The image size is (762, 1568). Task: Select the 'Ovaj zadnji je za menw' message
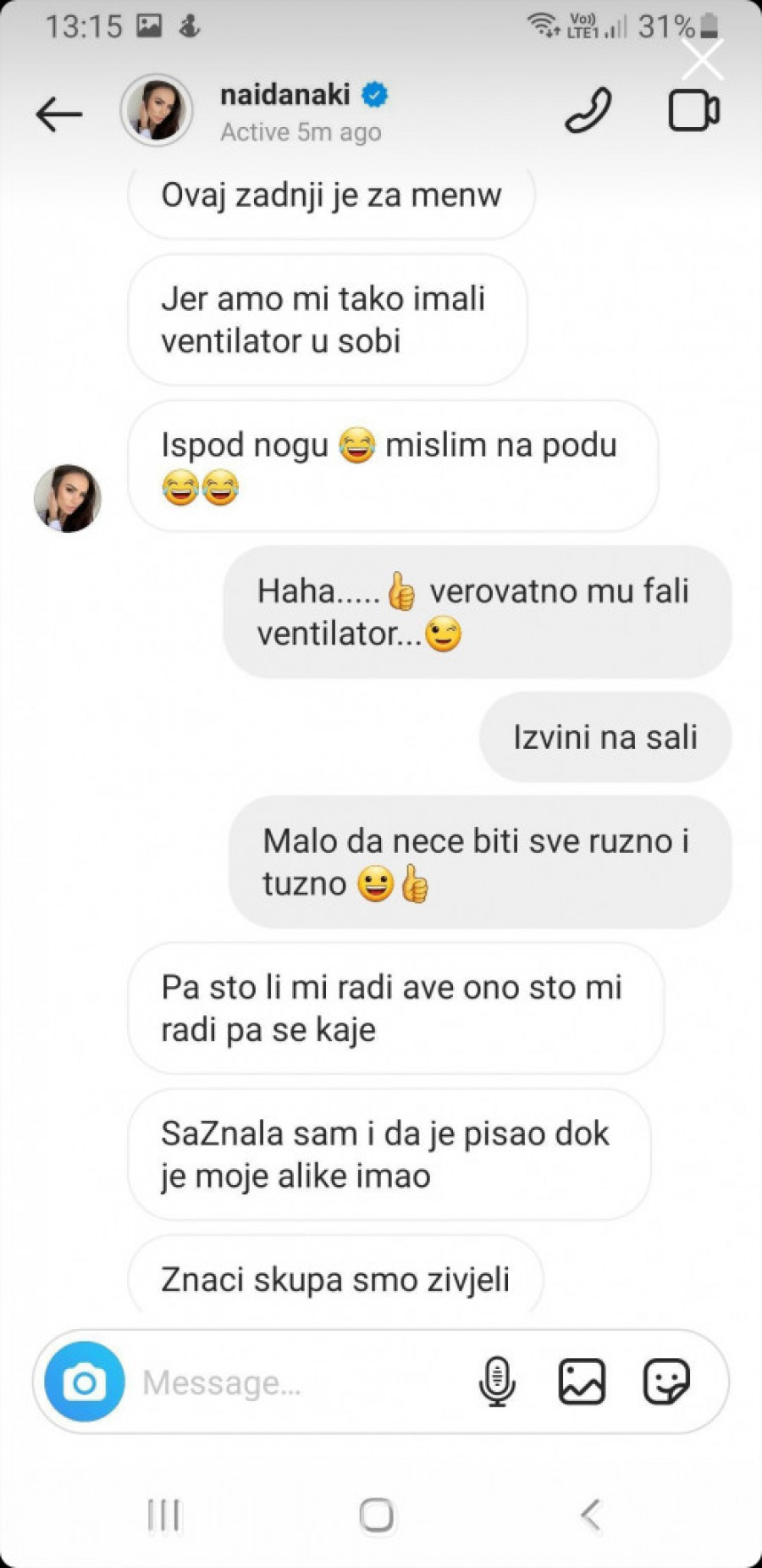pos(331,197)
